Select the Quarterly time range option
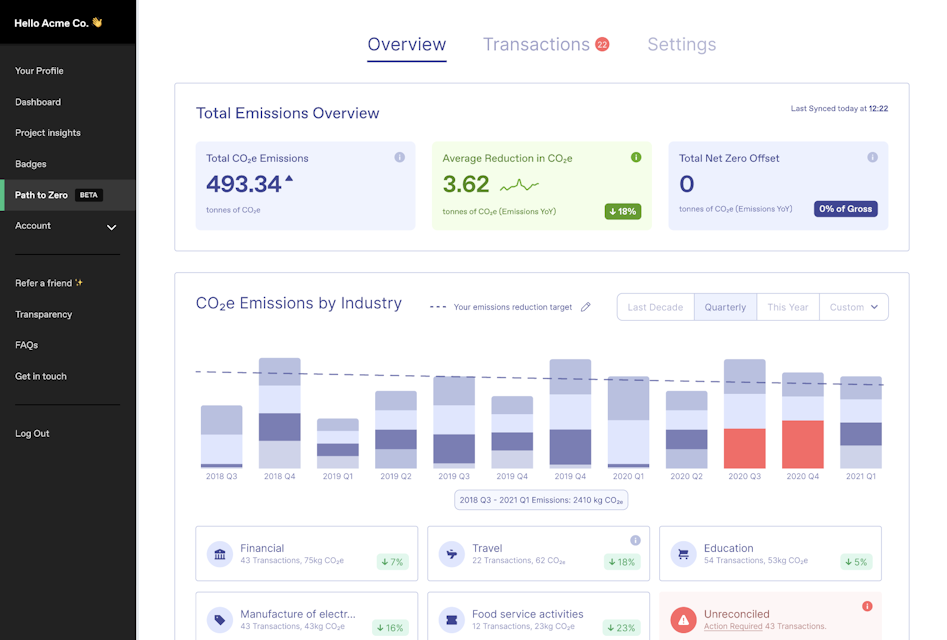The width and height of the screenshot is (947, 640). pyautogui.click(x=725, y=307)
